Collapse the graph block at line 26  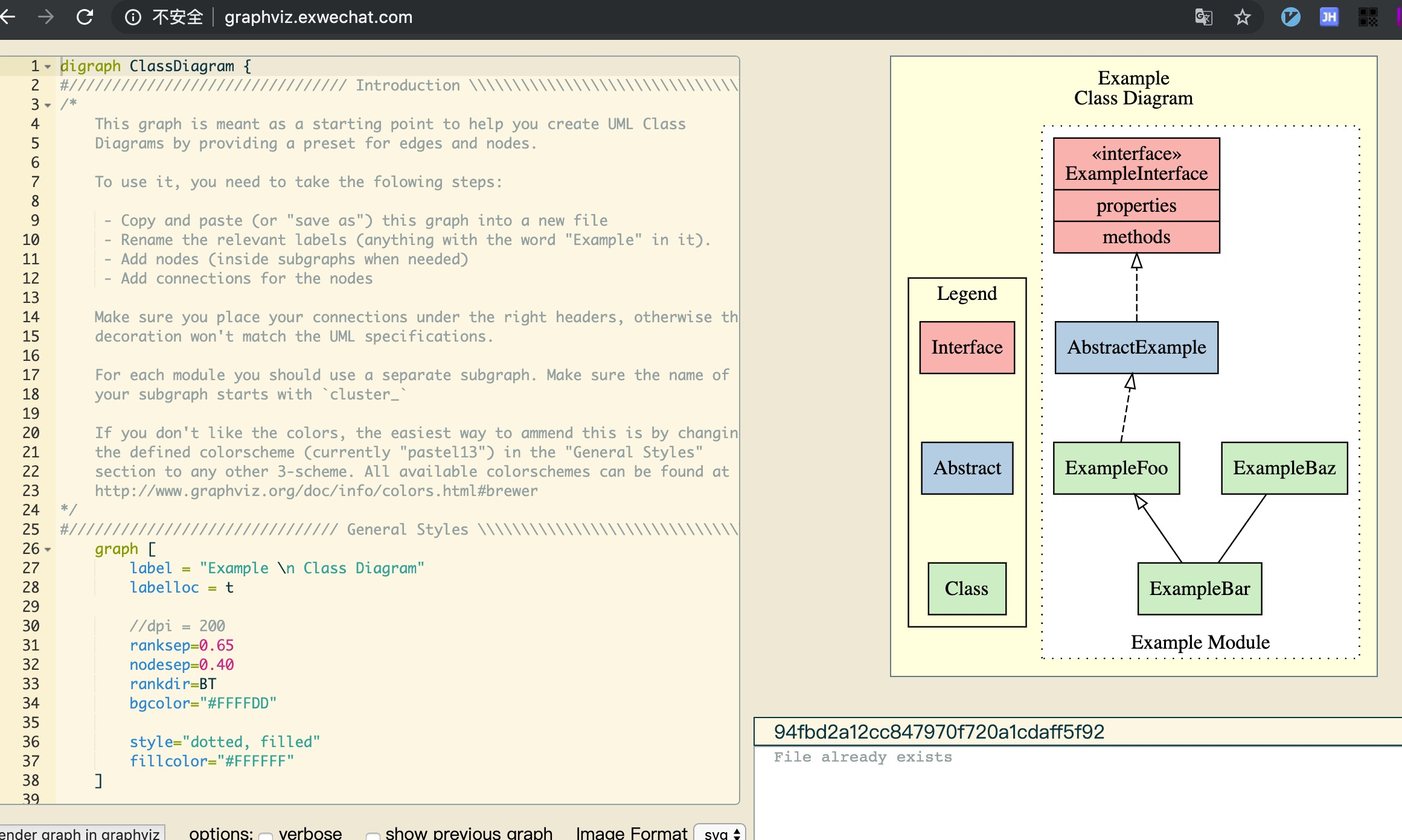[48, 549]
